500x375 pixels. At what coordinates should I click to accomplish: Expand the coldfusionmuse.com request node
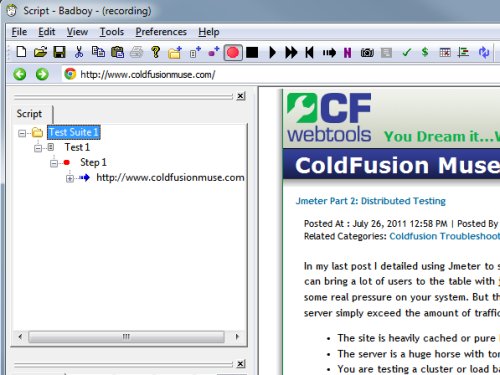70,179
